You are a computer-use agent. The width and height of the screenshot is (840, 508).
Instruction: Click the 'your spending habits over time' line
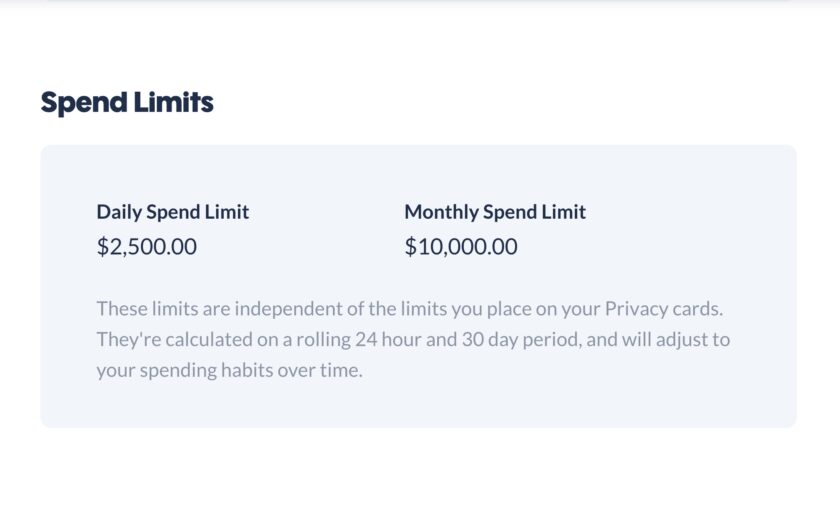pyautogui.click(x=229, y=370)
